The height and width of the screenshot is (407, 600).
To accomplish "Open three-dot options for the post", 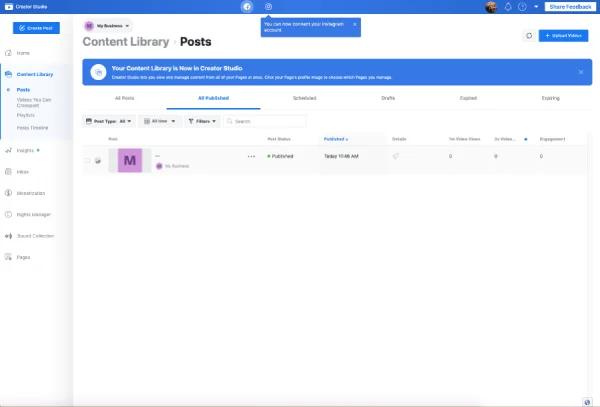I will pyautogui.click(x=251, y=157).
